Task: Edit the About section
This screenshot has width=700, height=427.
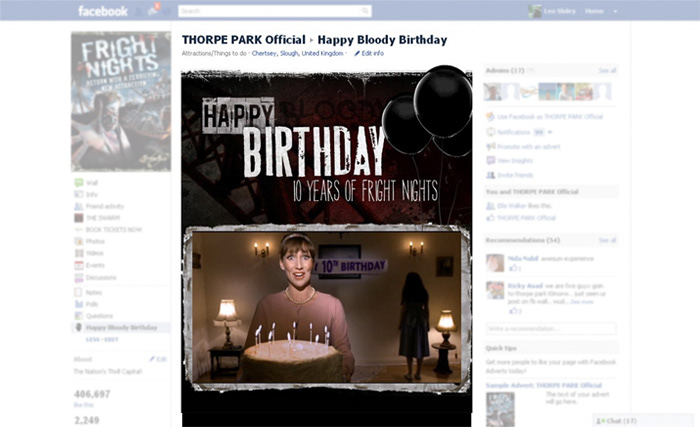Action: [x=158, y=359]
